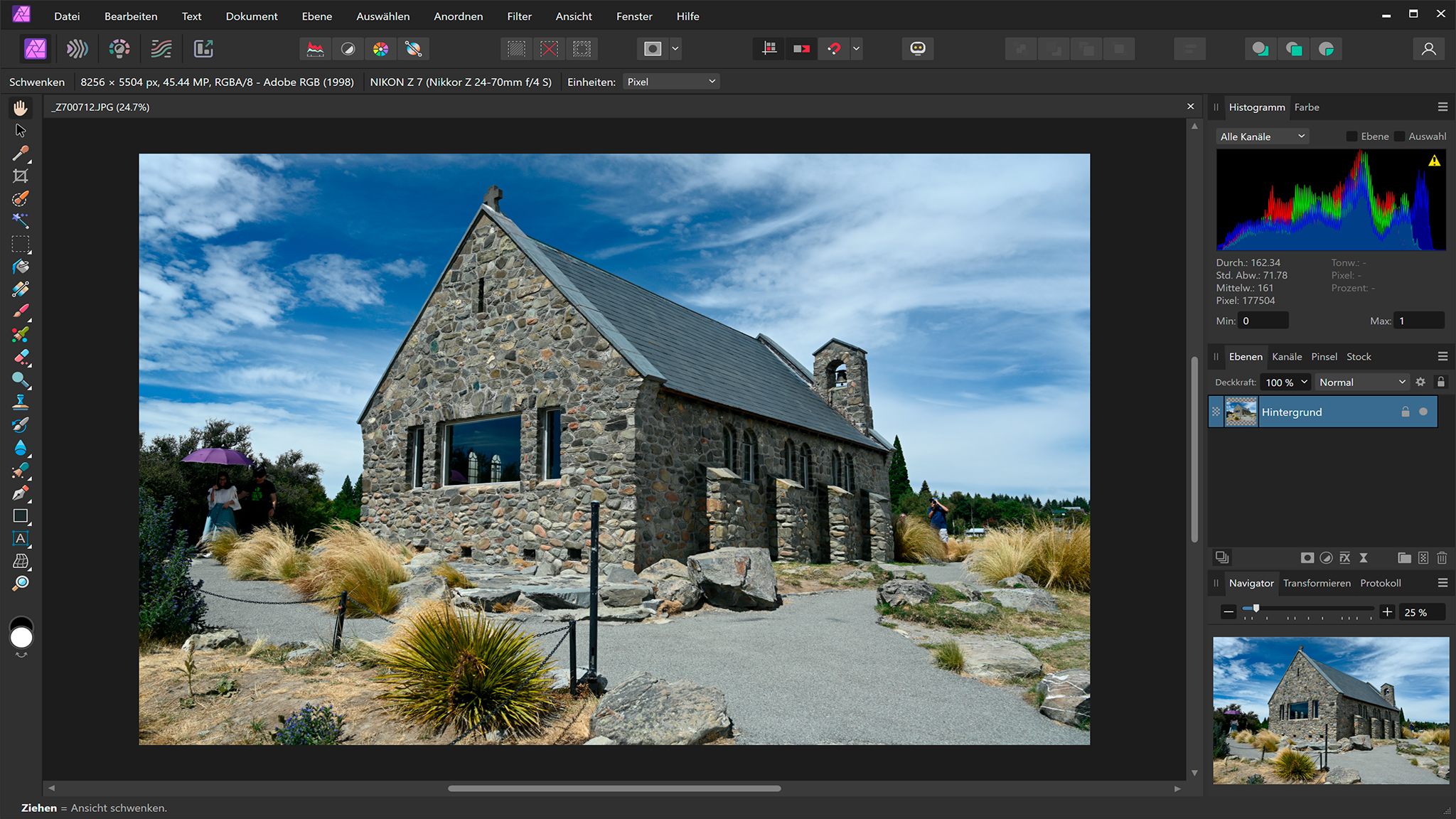Open the Filter menu
Screen dimensions: 1456x819
click(x=519, y=16)
